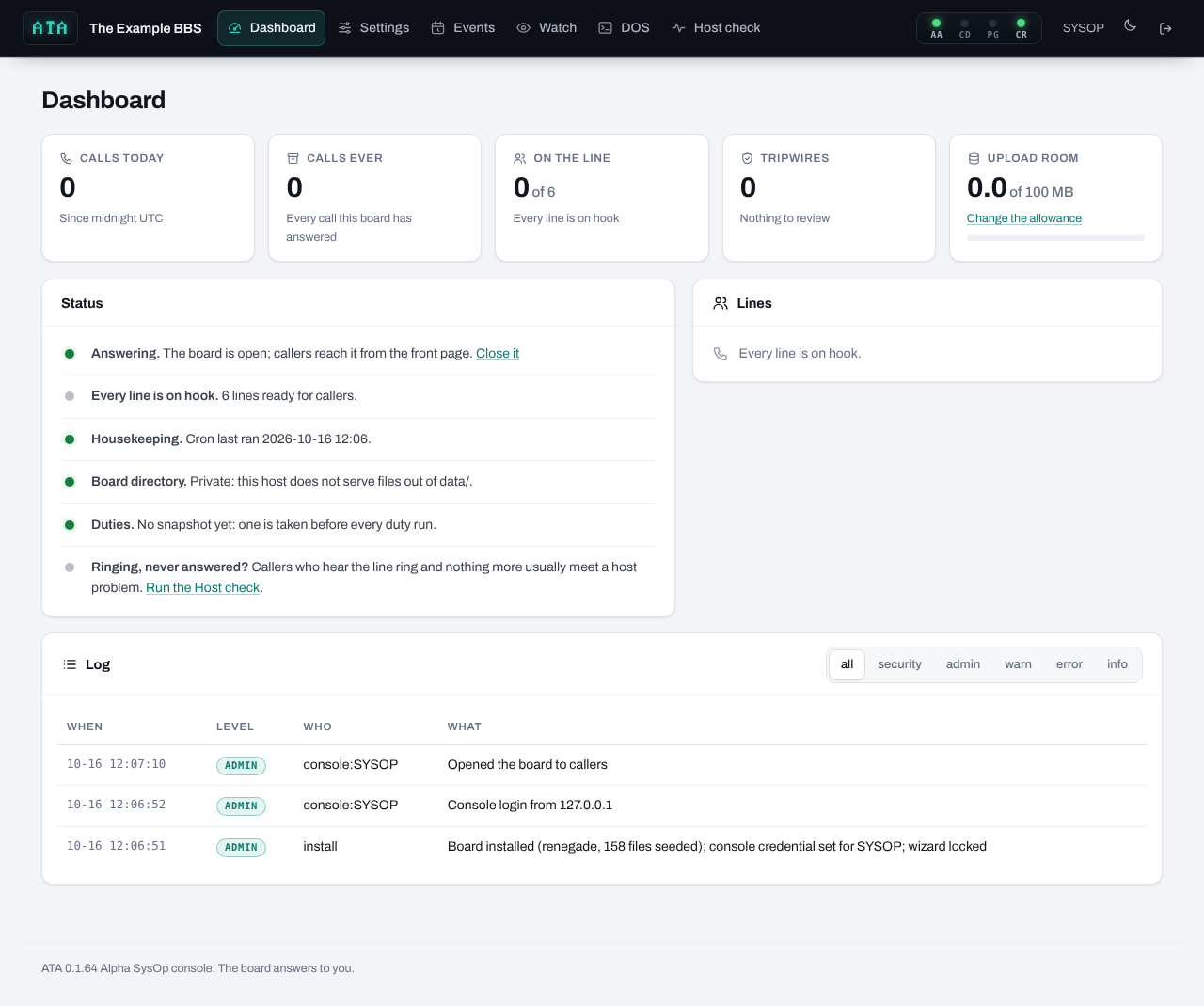This screenshot has width=1204, height=1006.
Task: Open the DOS page
Action: (624, 28)
